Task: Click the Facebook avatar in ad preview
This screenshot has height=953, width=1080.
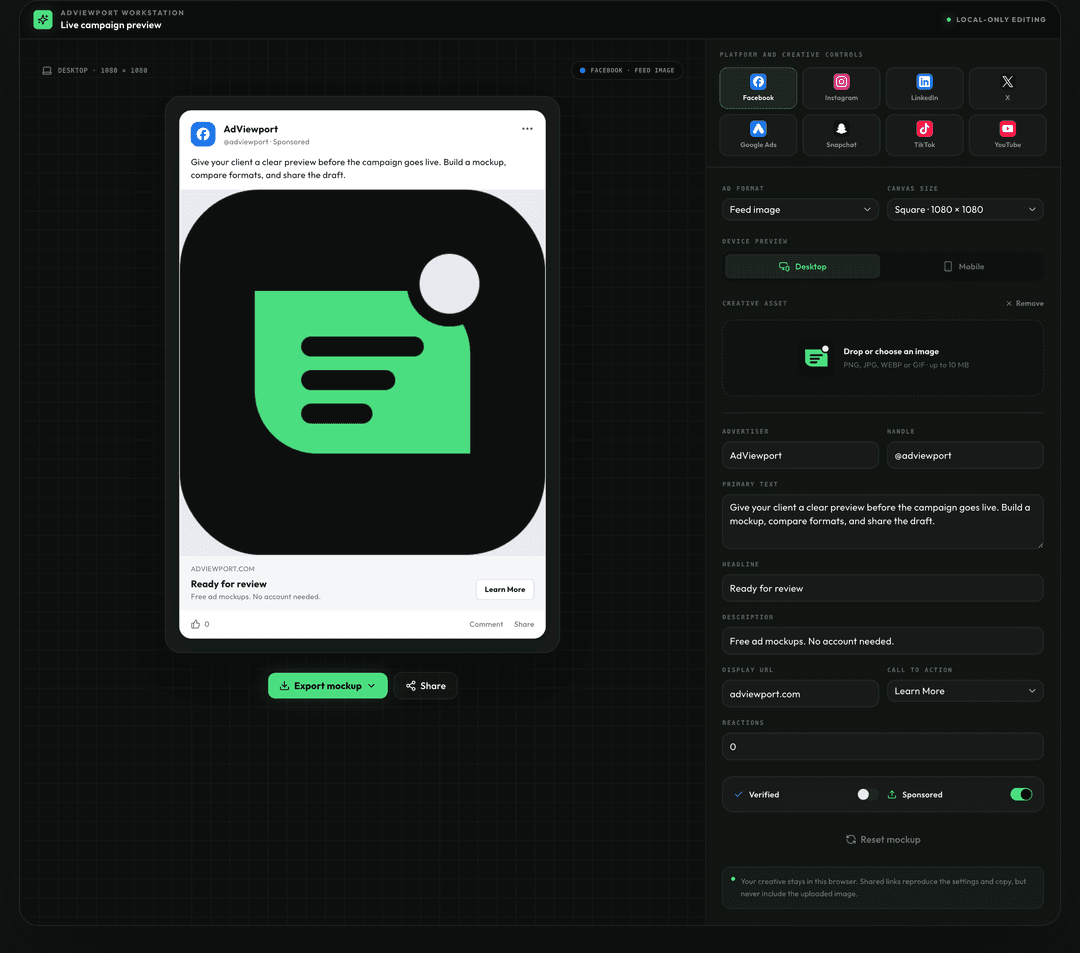Action: click(x=202, y=134)
